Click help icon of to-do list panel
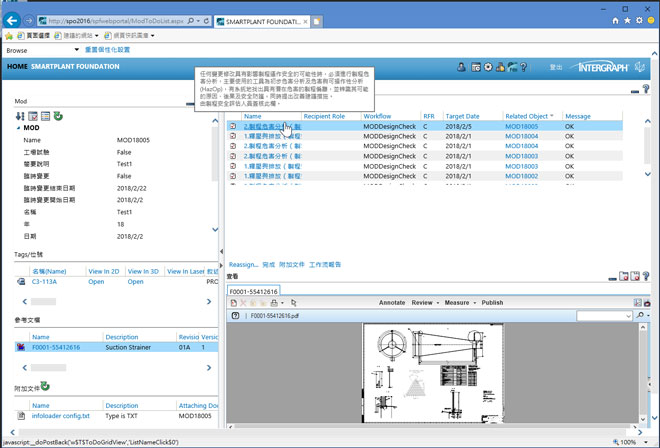Viewport: 660px width, 448px height. [x=646, y=89]
